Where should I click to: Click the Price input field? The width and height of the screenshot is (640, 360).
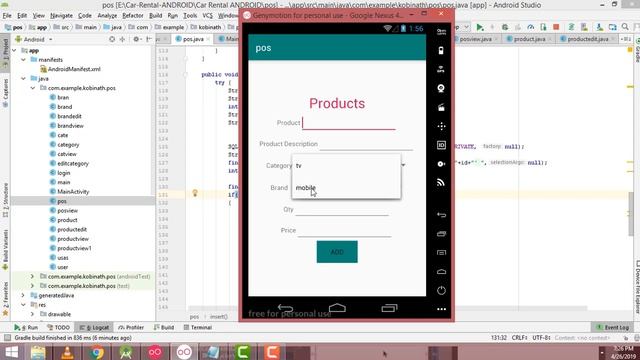(x=344, y=231)
